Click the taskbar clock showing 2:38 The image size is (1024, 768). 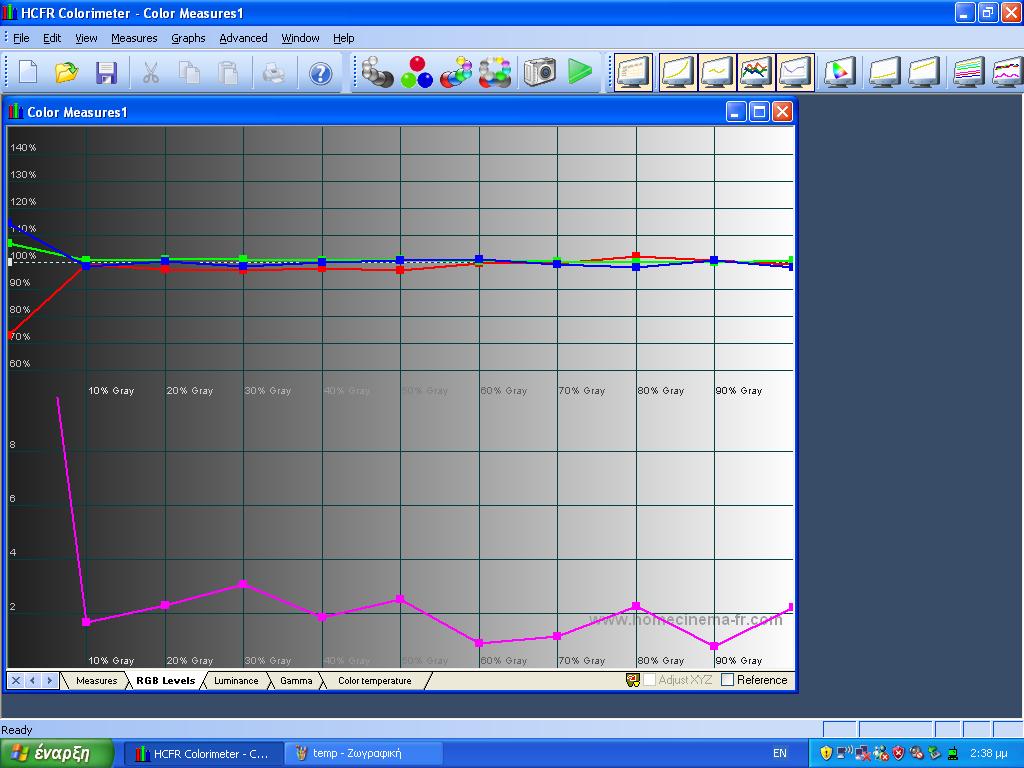click(x=989, y=753)
